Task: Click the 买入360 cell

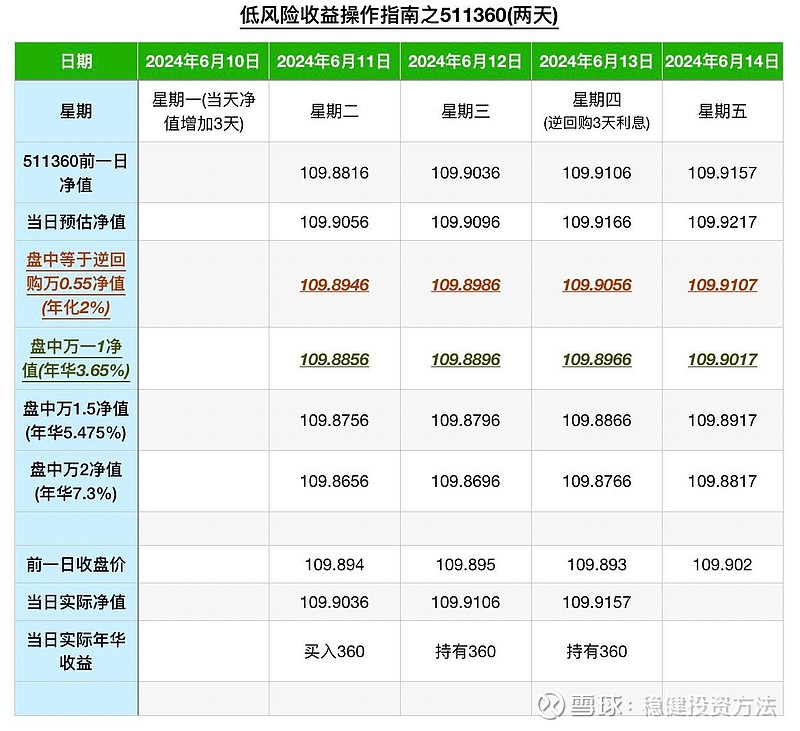Action: 335,650
